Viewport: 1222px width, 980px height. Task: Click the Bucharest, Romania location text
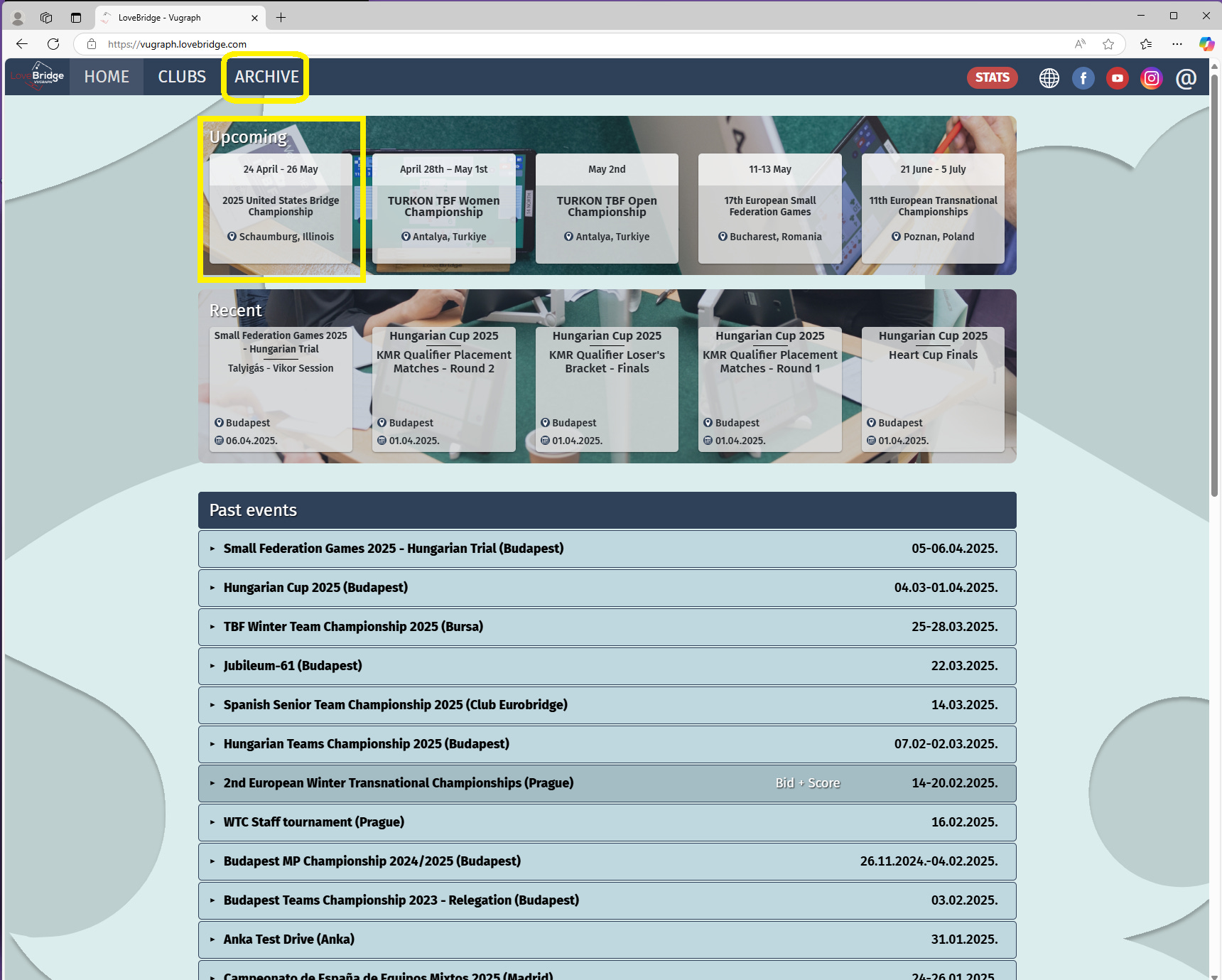[x=776, y=237]
